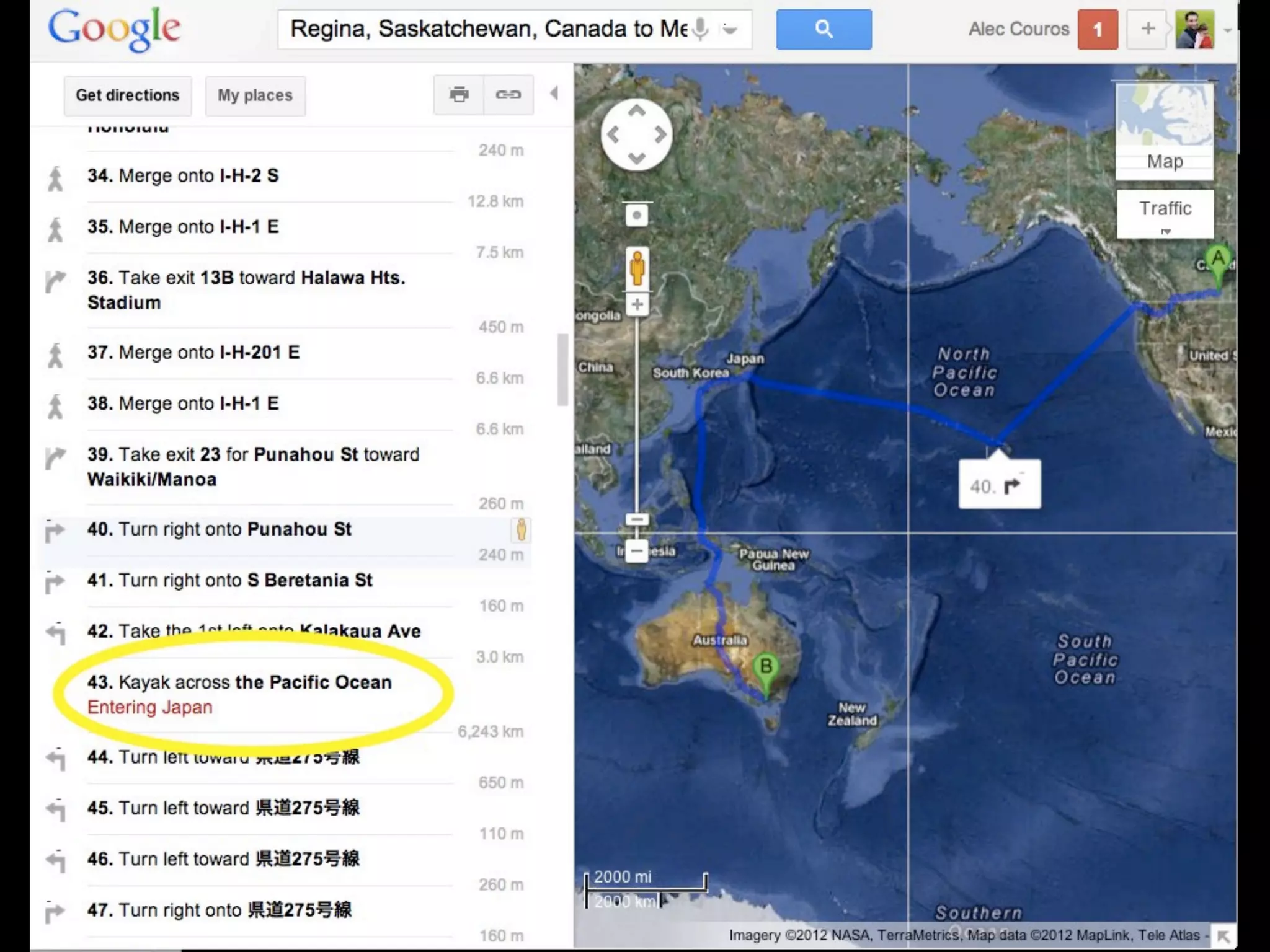Toggle the Traffic layer

click(x=1165, y=209)
